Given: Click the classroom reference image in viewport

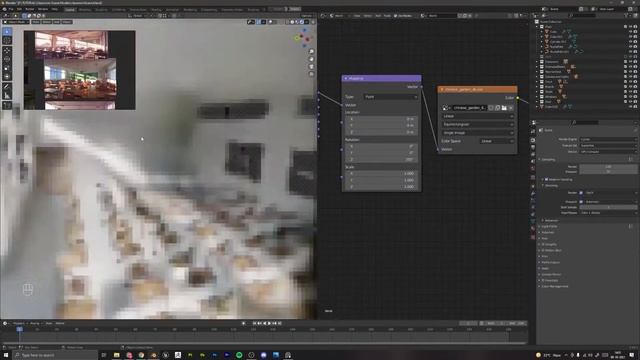Looking at the screenshot, I should [80, 70].
